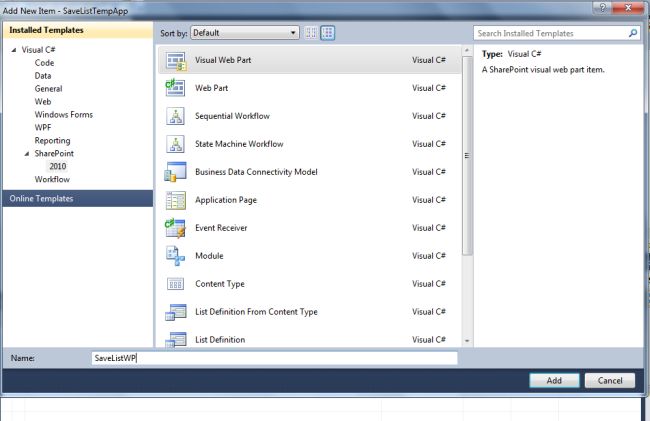Screen dimensions: 650x421
Task: Select the 2010 SharePoint node
Action: [x=58, y=166]
